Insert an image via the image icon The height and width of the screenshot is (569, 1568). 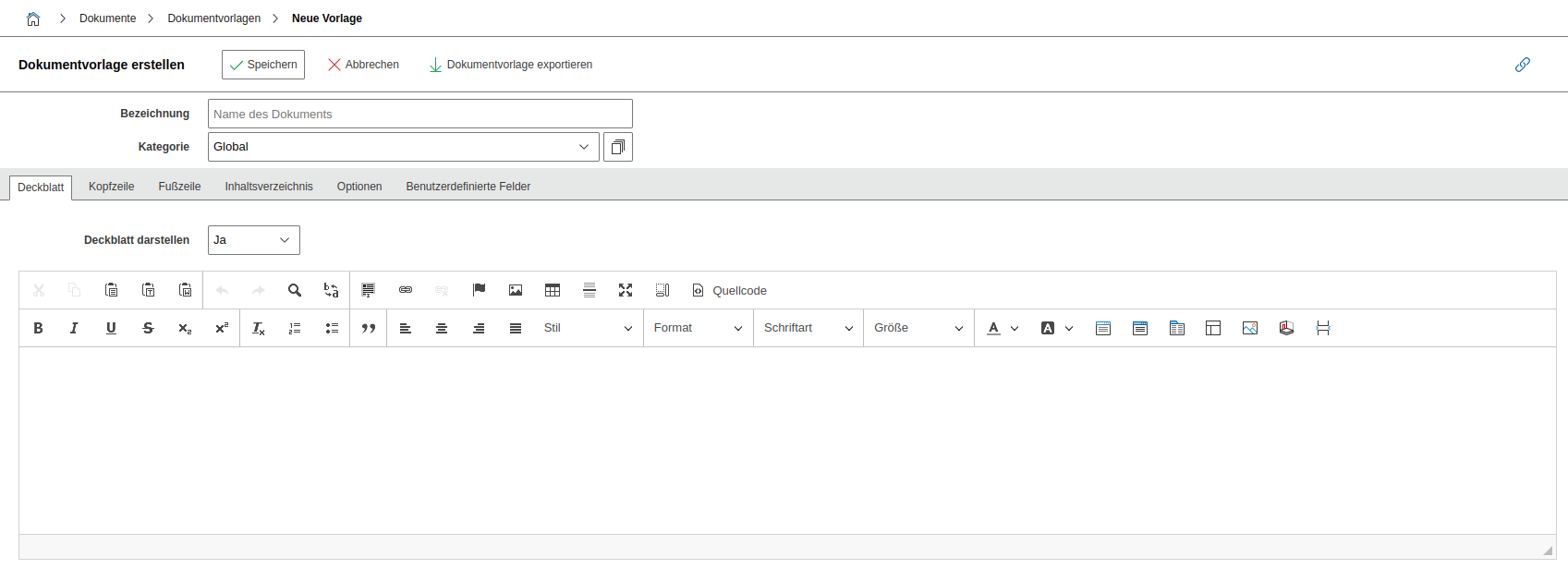point(516,290)
